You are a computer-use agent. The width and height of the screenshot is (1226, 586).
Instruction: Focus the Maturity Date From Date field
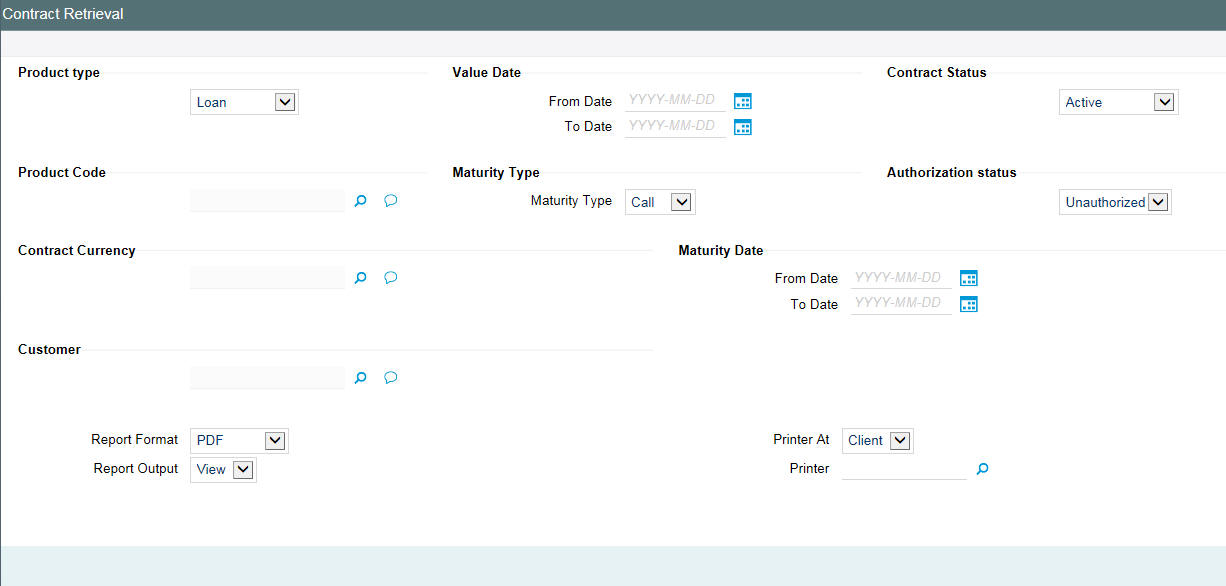pos(901,277)
